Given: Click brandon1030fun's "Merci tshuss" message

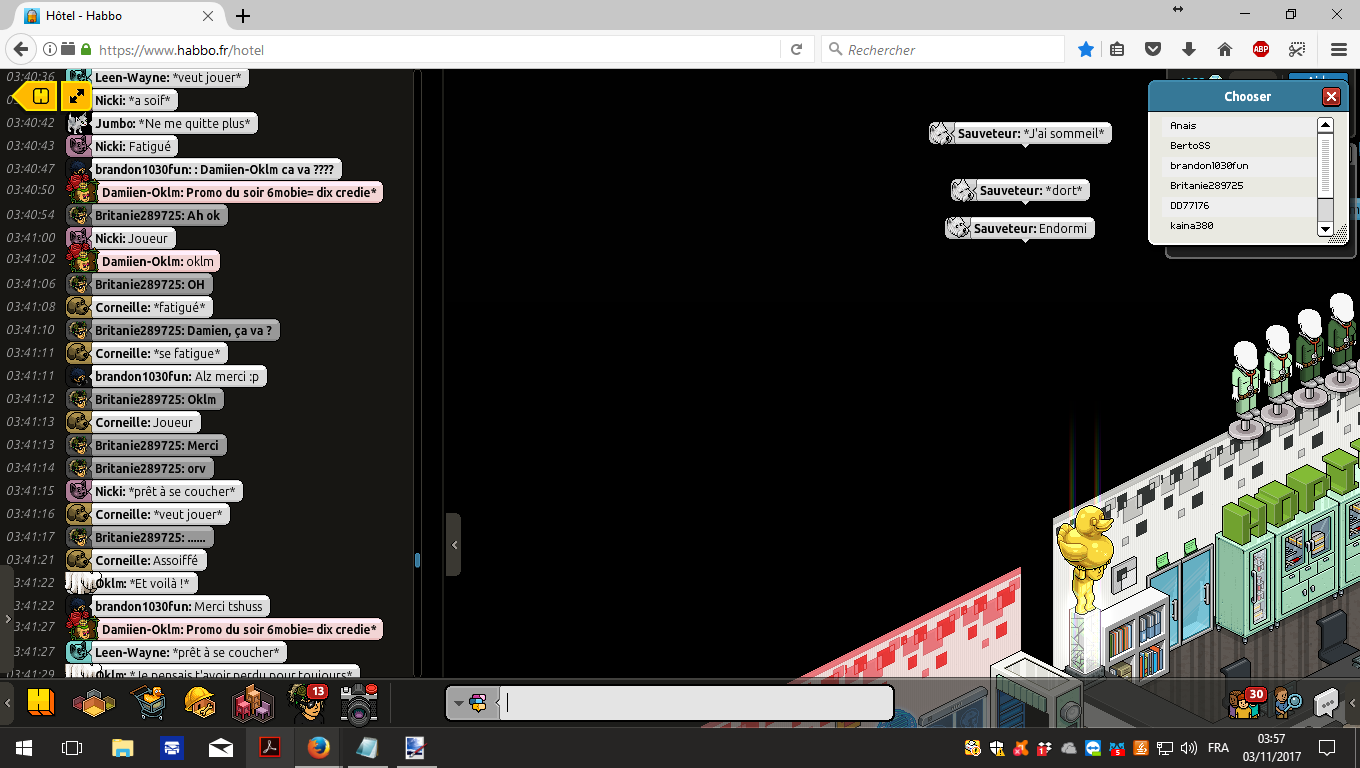Looking at the screenshot, I should 167,606.
